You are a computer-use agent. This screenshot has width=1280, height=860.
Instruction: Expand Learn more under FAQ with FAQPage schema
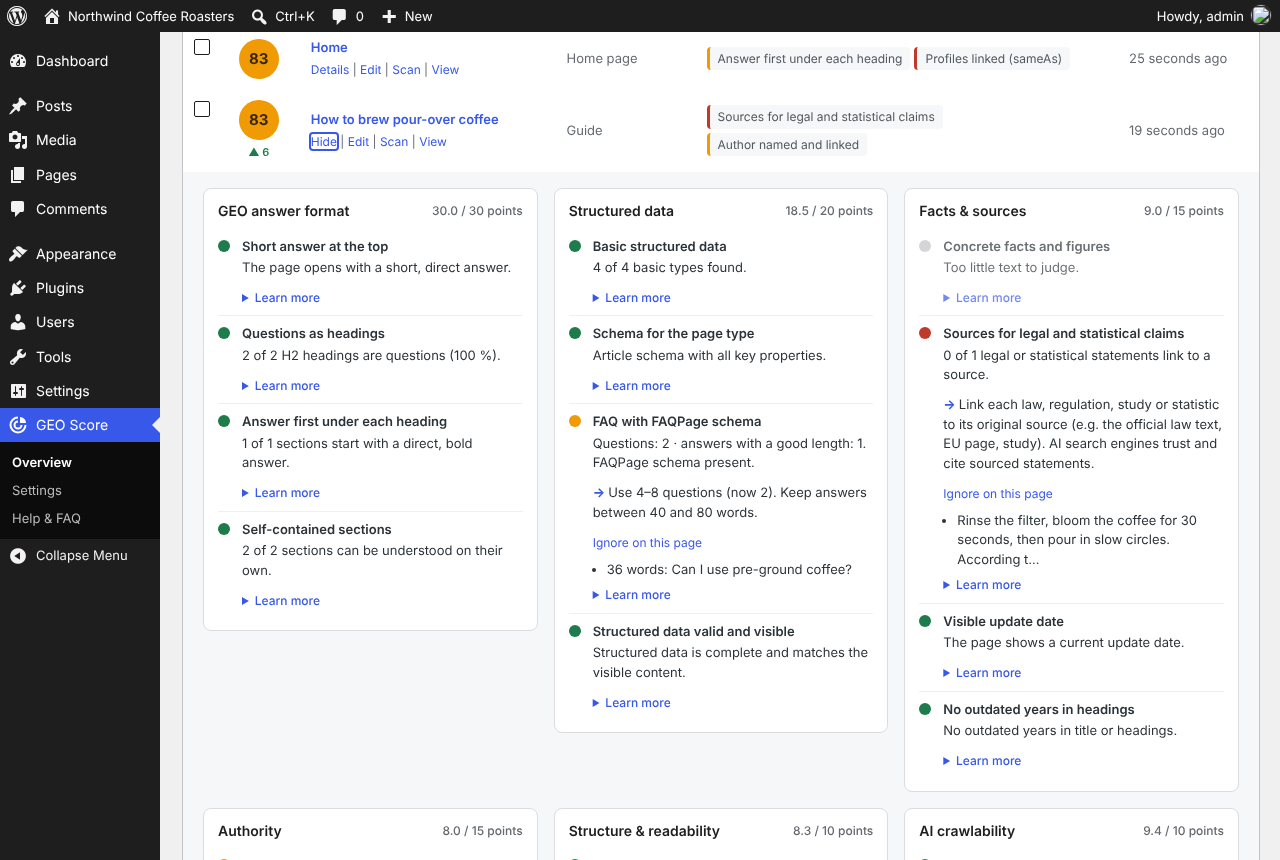click(x=632, y=595)
